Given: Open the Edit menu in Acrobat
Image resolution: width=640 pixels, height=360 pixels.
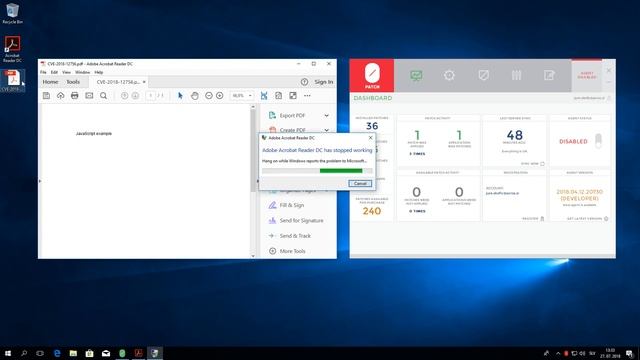Looking at the screenshot, I should click(x=54, y=72).
